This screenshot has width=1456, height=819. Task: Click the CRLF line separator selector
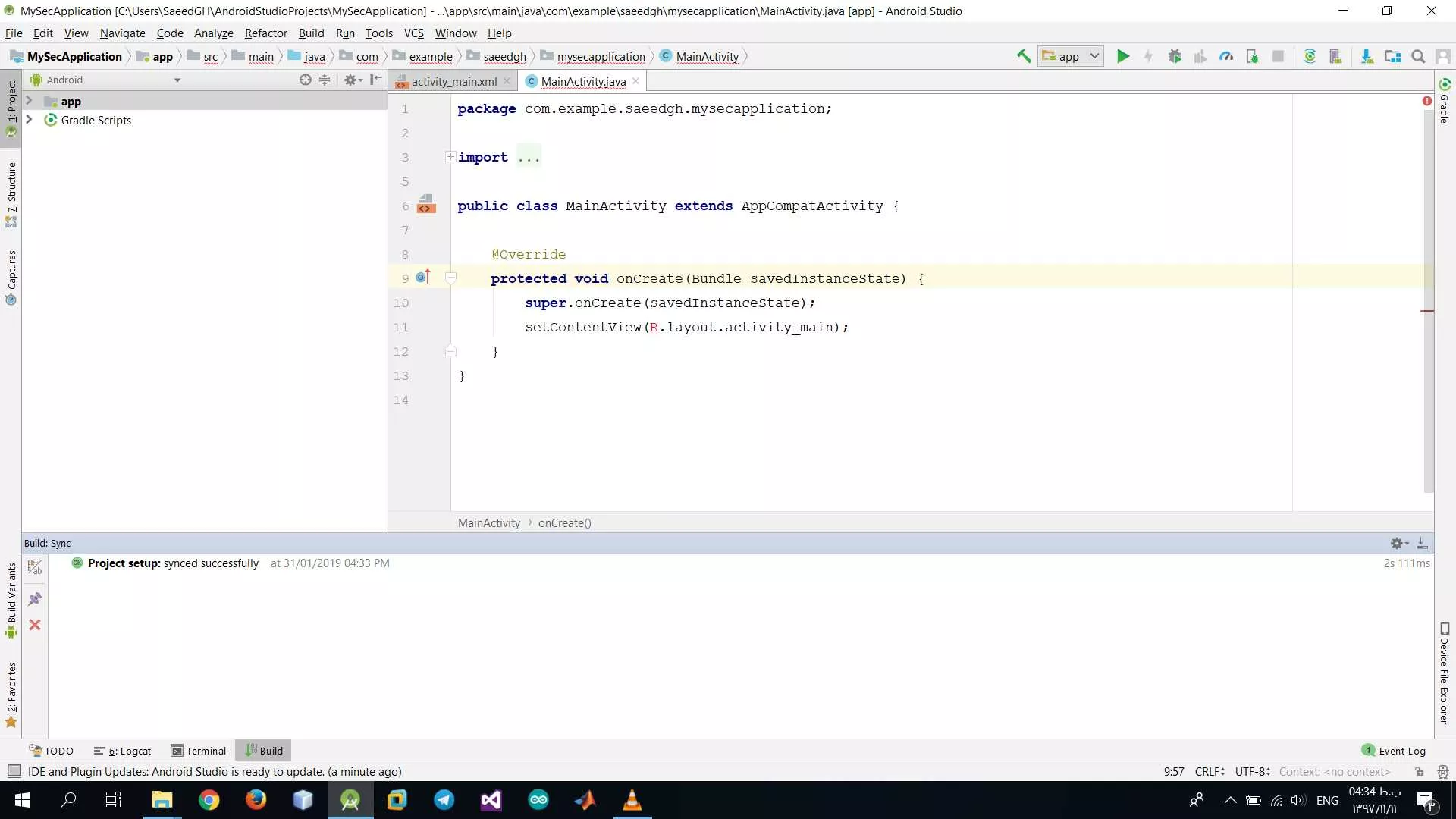[x=1210, y=771]
